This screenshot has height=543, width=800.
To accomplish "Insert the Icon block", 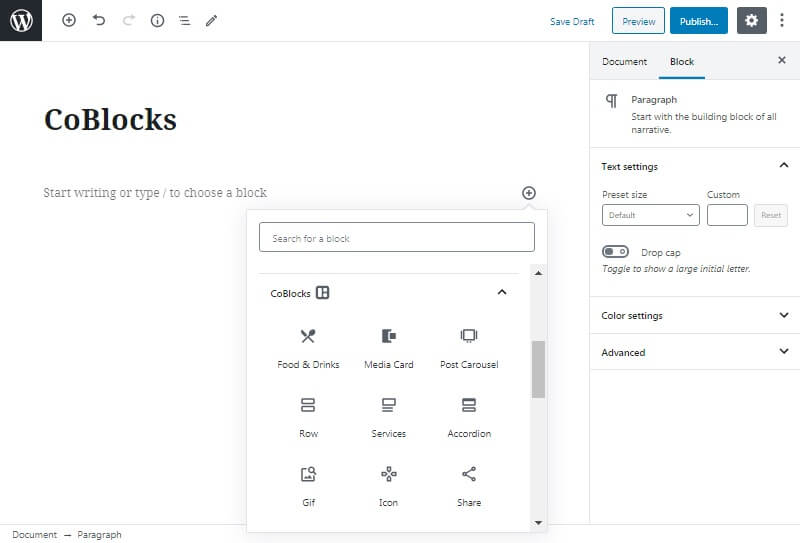I will point(389,486).
